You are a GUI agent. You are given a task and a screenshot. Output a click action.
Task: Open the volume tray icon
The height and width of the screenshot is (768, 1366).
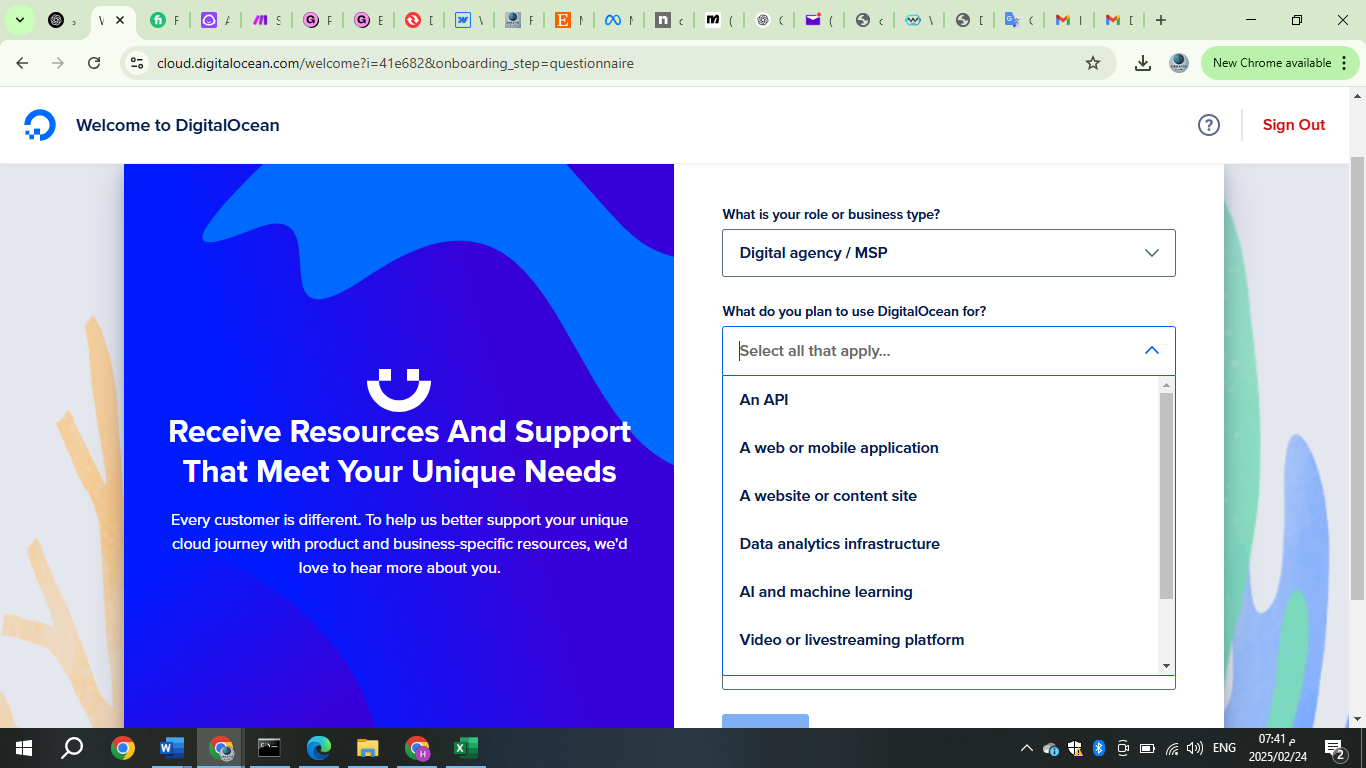pyautogui.click(x=1194, y=748)
